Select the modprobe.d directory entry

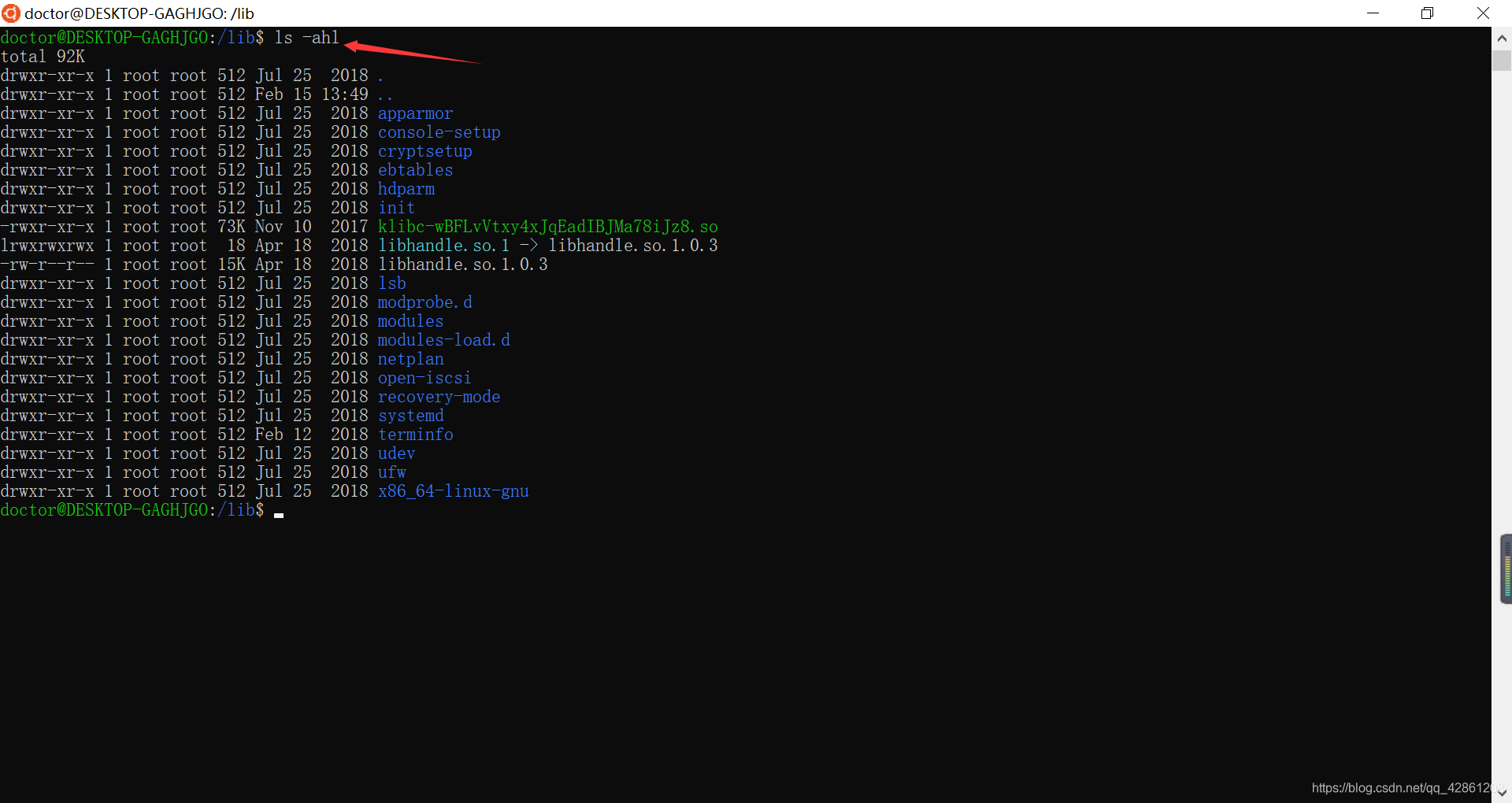(424, 302)
